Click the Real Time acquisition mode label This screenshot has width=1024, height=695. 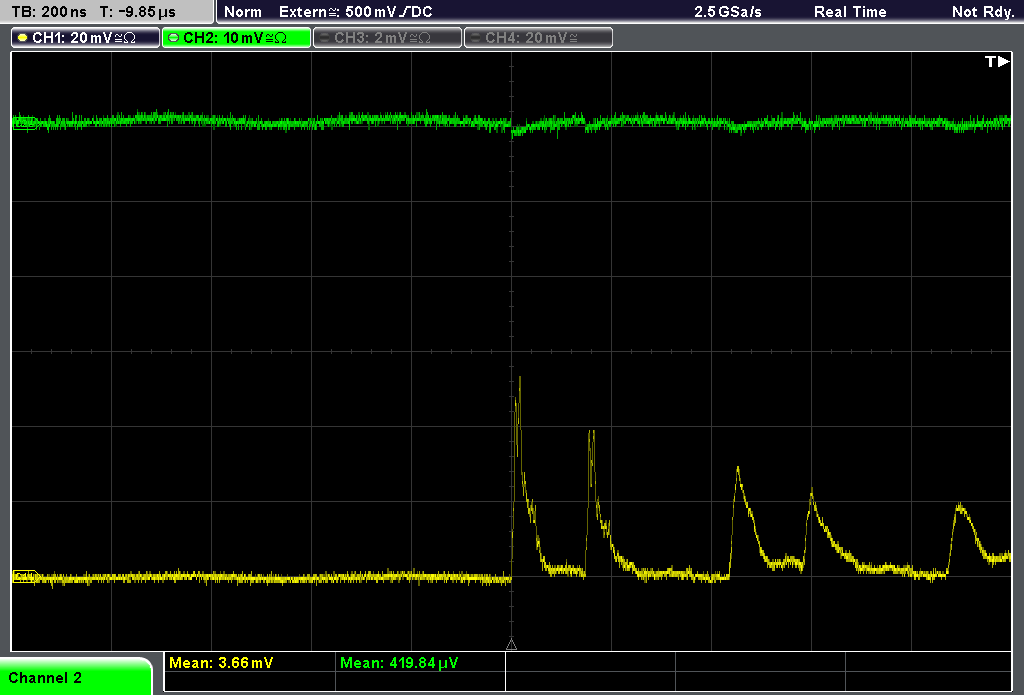(x=850, y=12)
